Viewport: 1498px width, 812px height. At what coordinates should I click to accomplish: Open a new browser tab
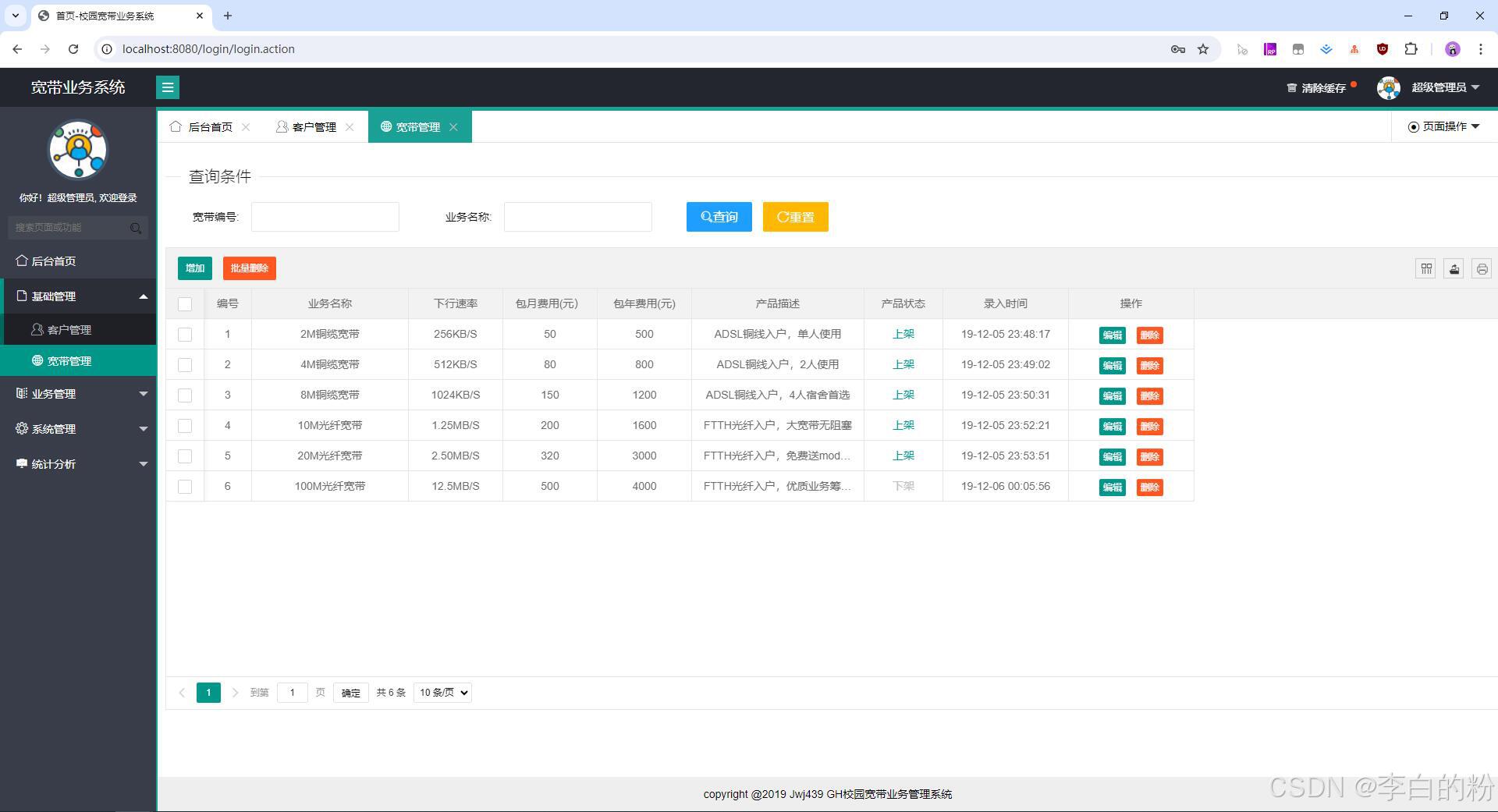coord(228,16)
